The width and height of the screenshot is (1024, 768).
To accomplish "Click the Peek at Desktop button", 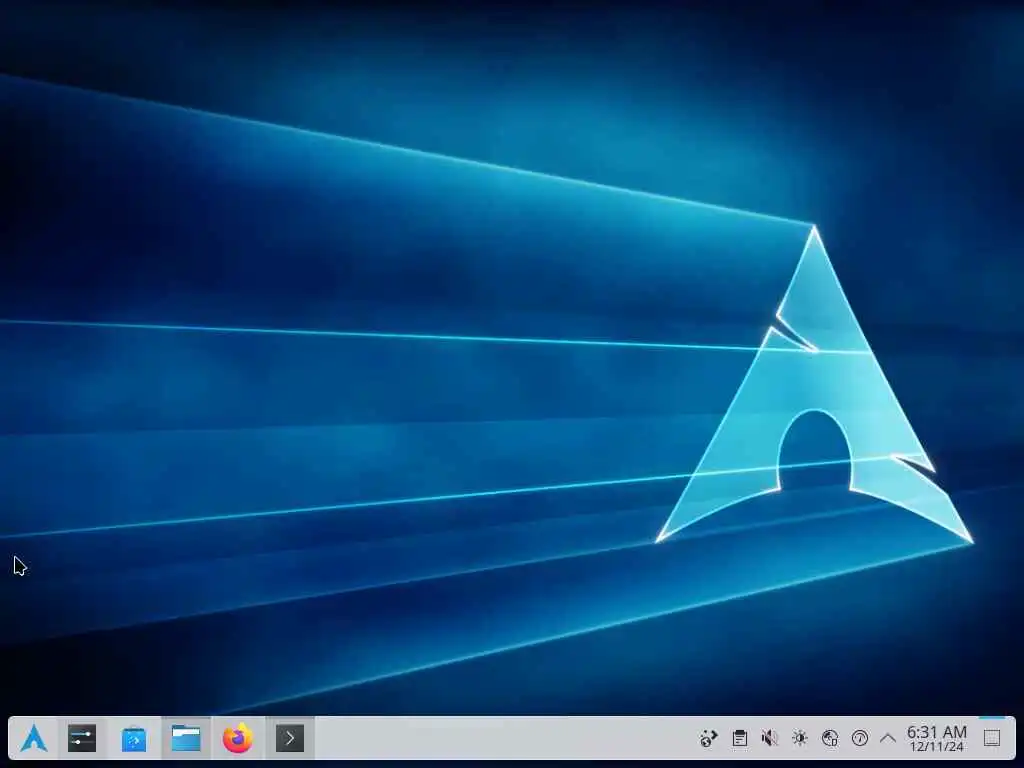I will (x=992, y=738).
